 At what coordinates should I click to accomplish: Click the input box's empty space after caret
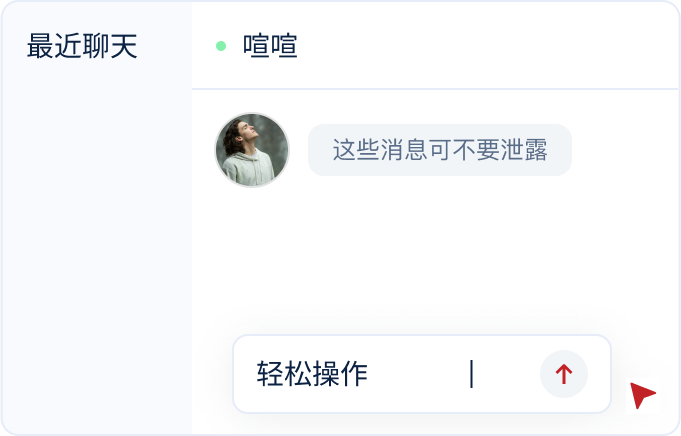(x=506, y=374)
